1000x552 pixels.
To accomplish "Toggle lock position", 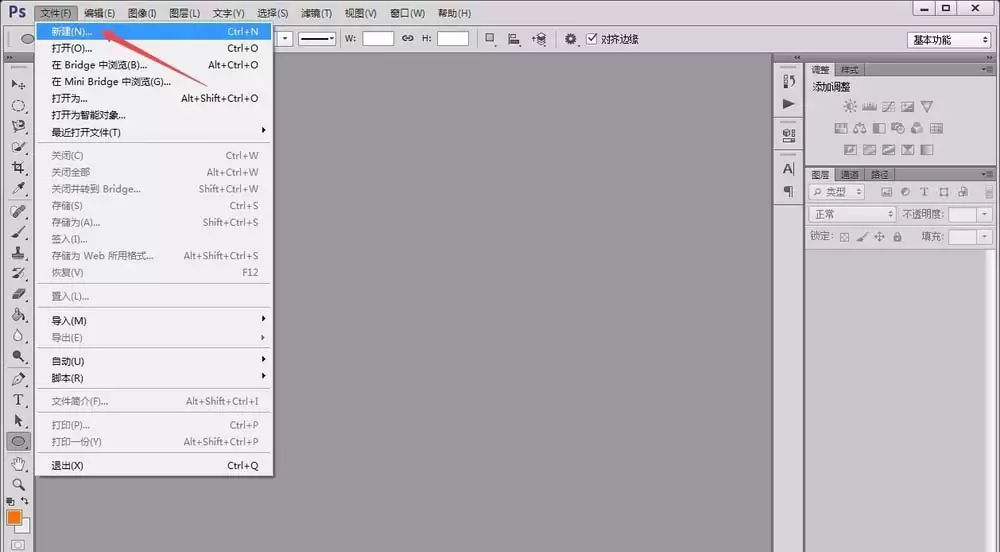I will (879, 237).
